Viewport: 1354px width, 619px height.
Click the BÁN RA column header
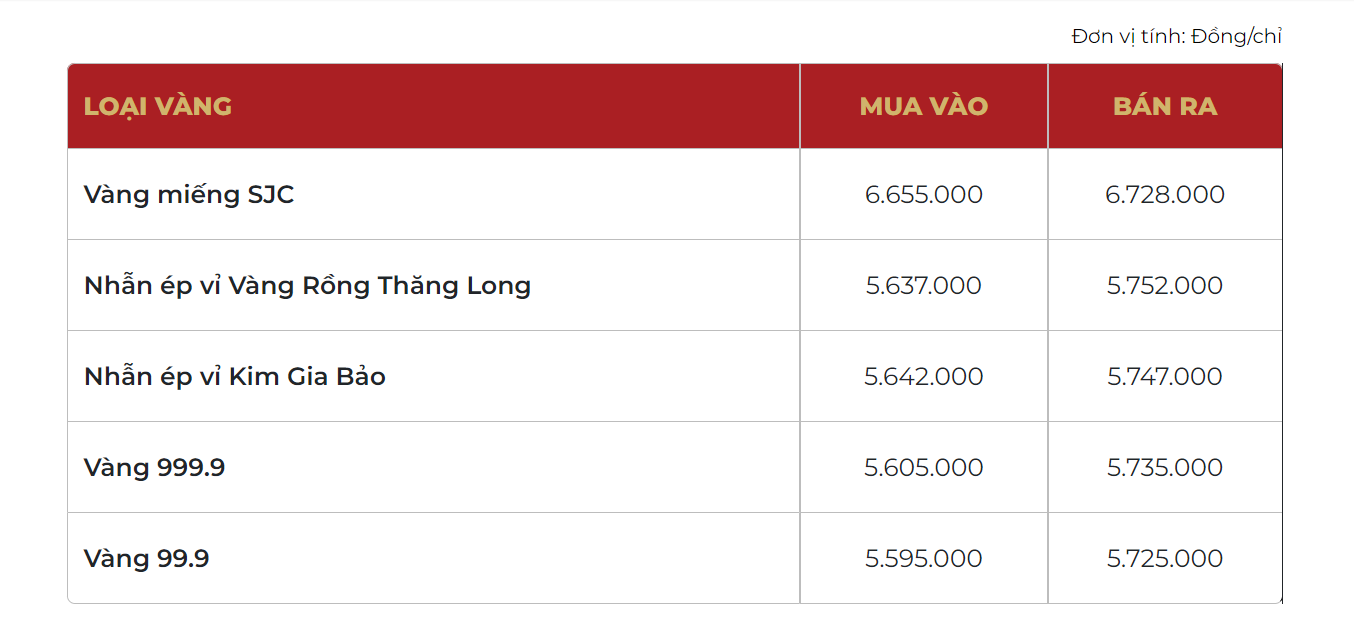coord(1165,106)
